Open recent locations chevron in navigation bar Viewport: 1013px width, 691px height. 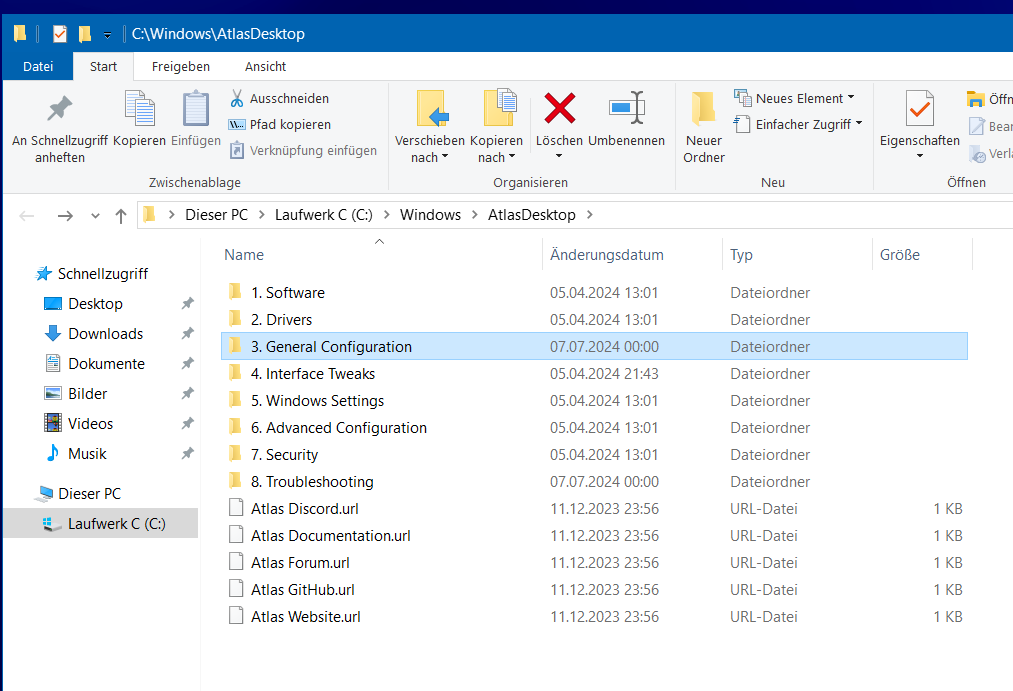95,215
